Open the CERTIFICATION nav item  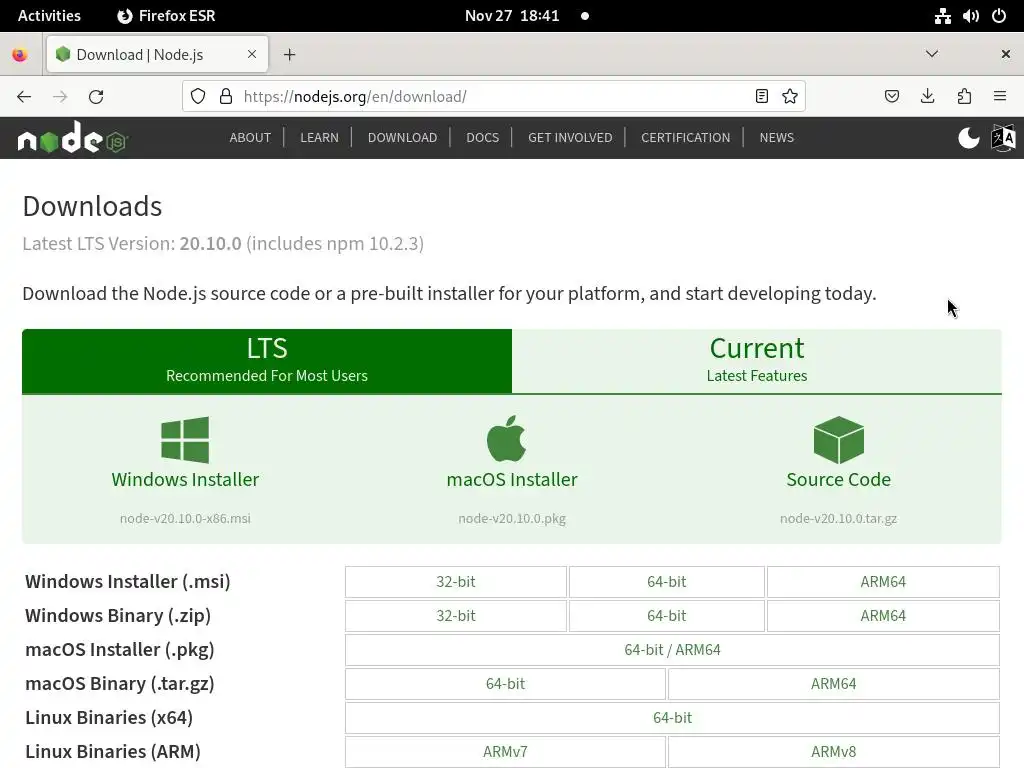point(686,138)
